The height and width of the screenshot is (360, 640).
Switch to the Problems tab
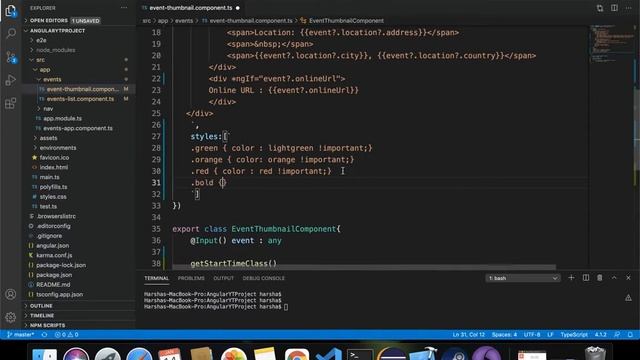(x=191, y=278)
